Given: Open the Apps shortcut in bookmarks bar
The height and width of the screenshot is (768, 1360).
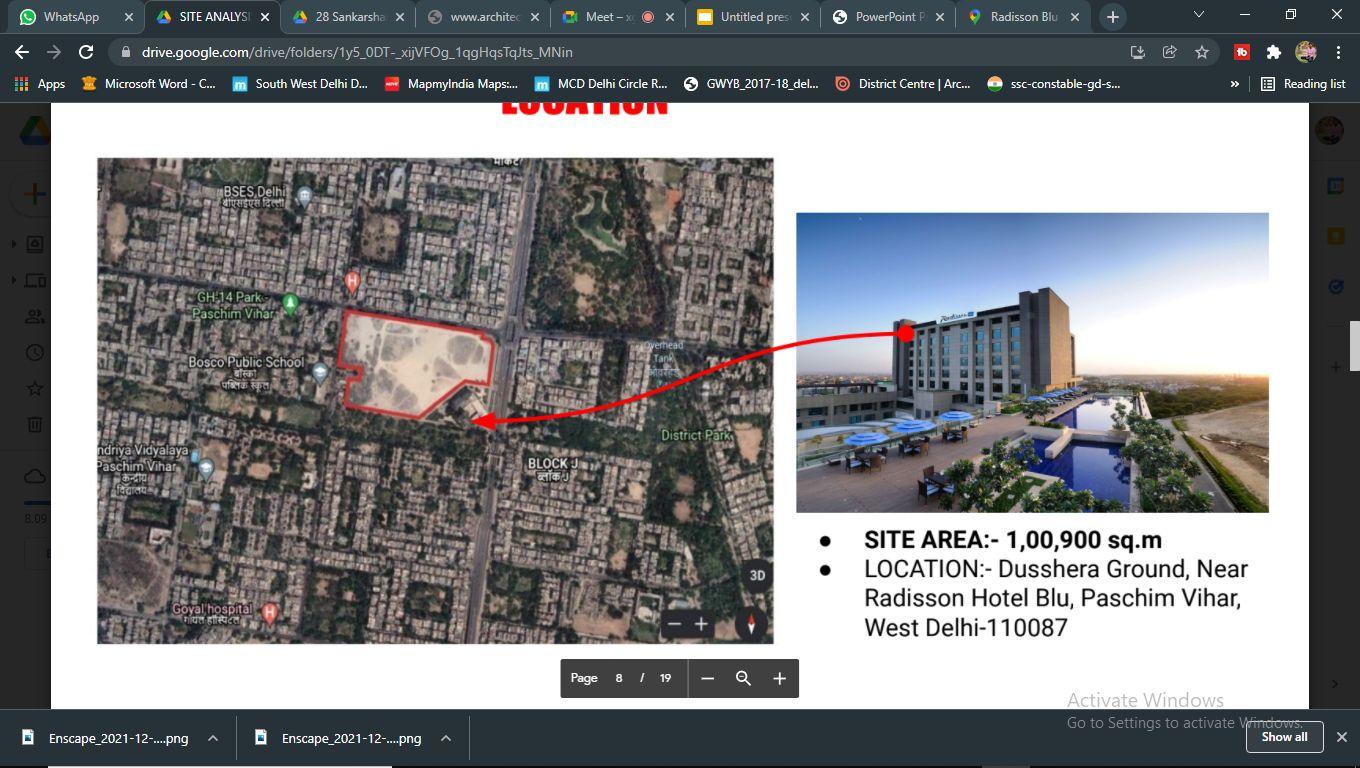Looking at the screenshot, I should (41, 84).
